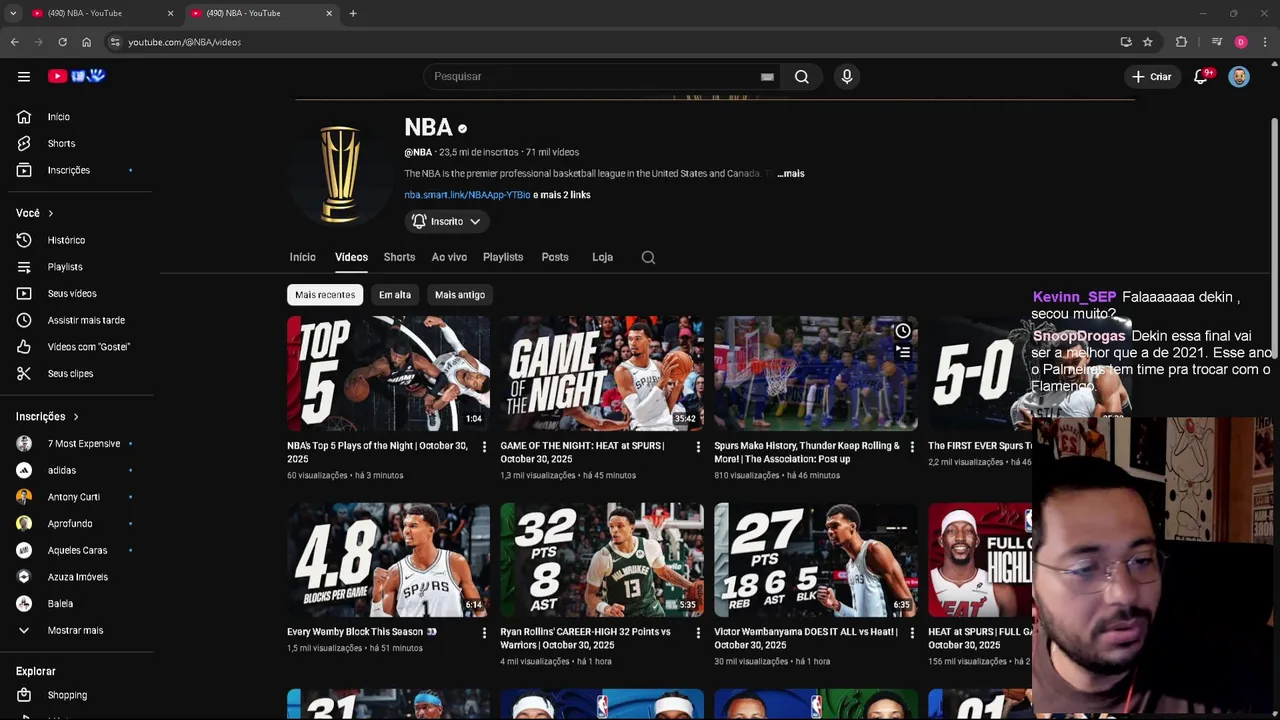Switch to the Loja tab
This screenshot has width=1280, height=720.
click(602, 257)
